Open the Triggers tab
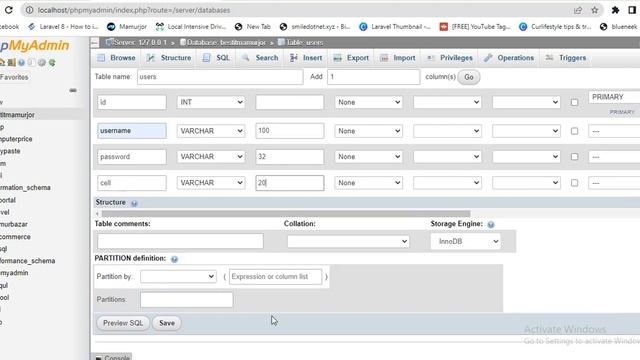The width and height of the screenshot is (640, 360). pyautogui.click(x=566, y=58)
